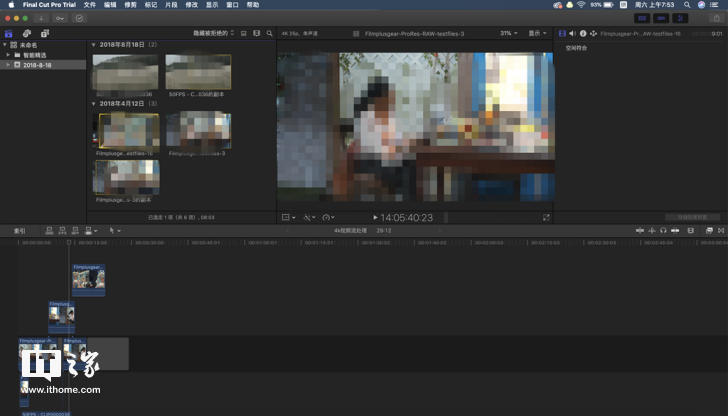Open the 片段 menu

click(171, 5)
